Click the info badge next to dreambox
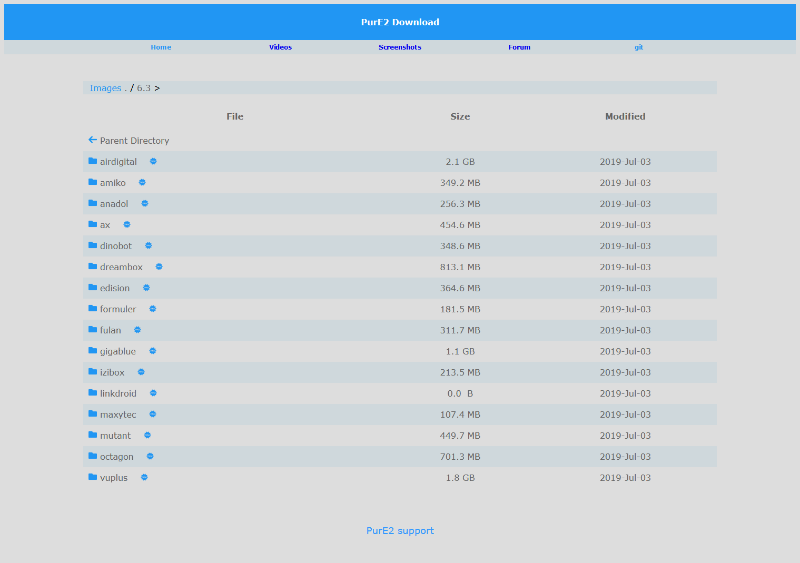800x563 pixels. [159, 266]
